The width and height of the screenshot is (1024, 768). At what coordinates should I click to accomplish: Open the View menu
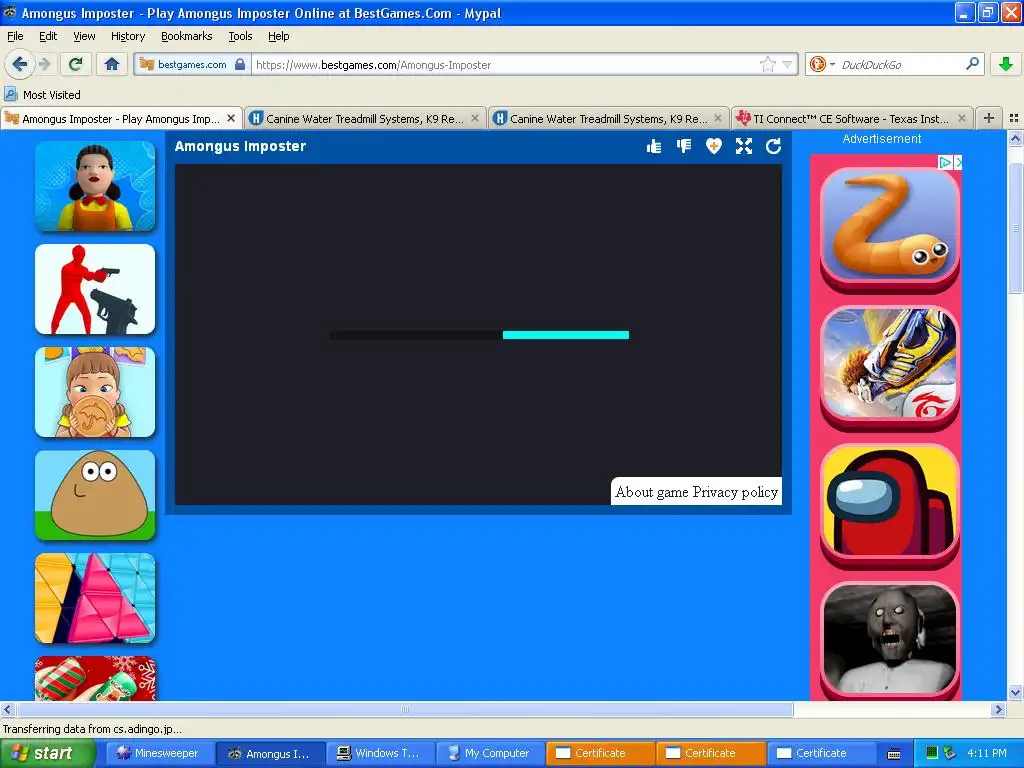pos(84,36)
